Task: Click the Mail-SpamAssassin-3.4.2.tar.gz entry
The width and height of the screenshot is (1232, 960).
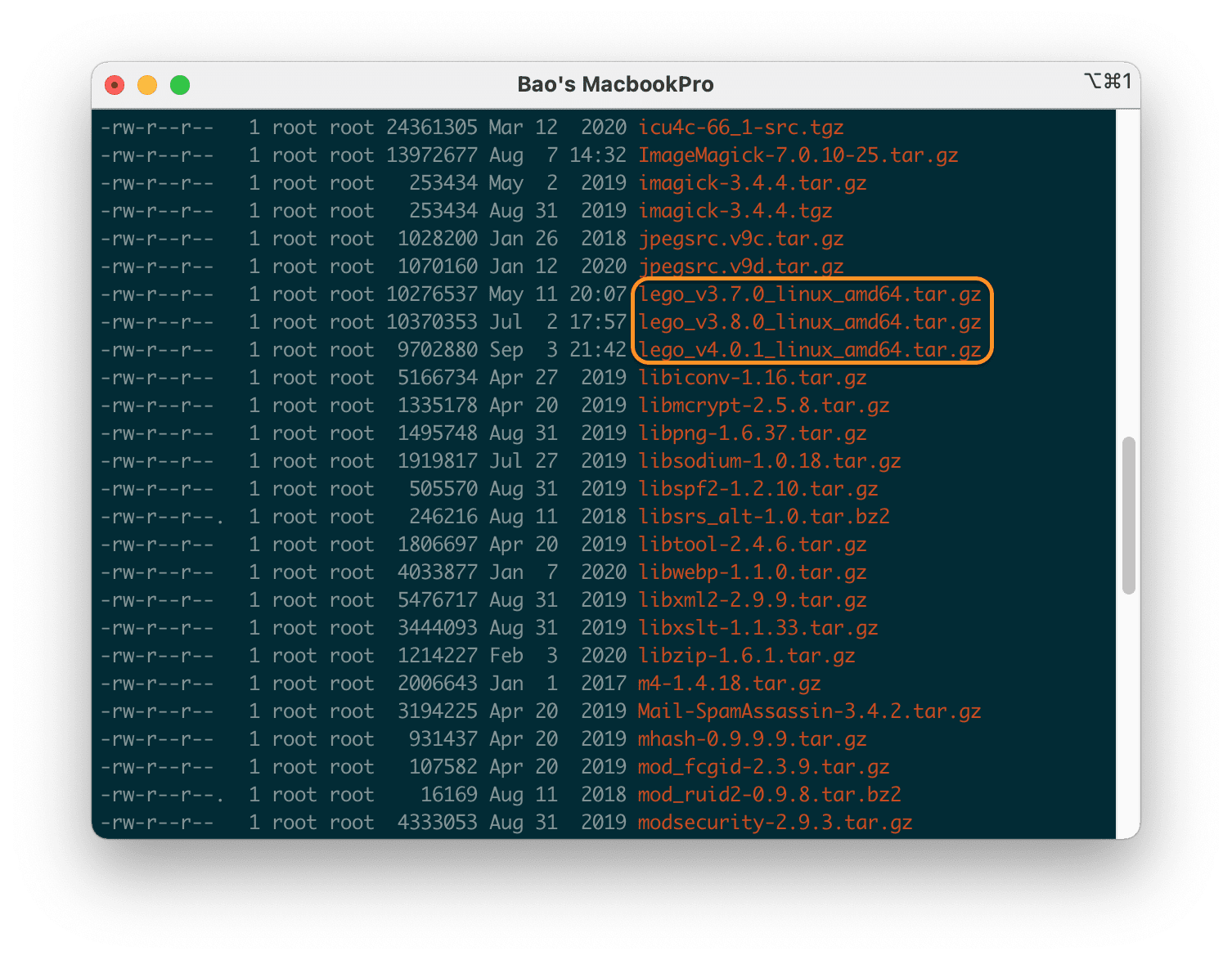Action: point(809,711)
